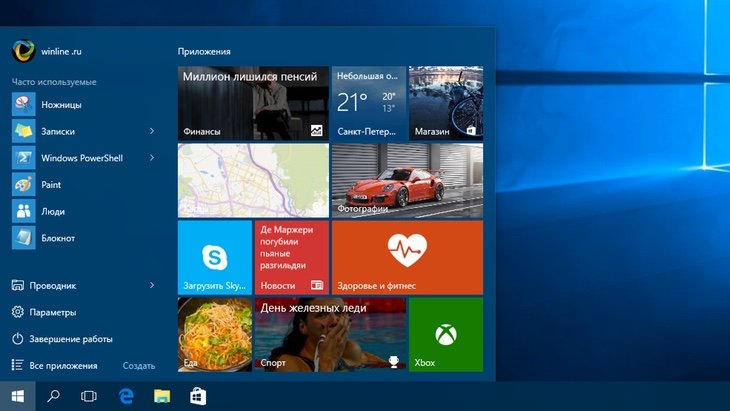Click the winline .ru account name
Screen dimensions: 730x411
tap(61, 51)
